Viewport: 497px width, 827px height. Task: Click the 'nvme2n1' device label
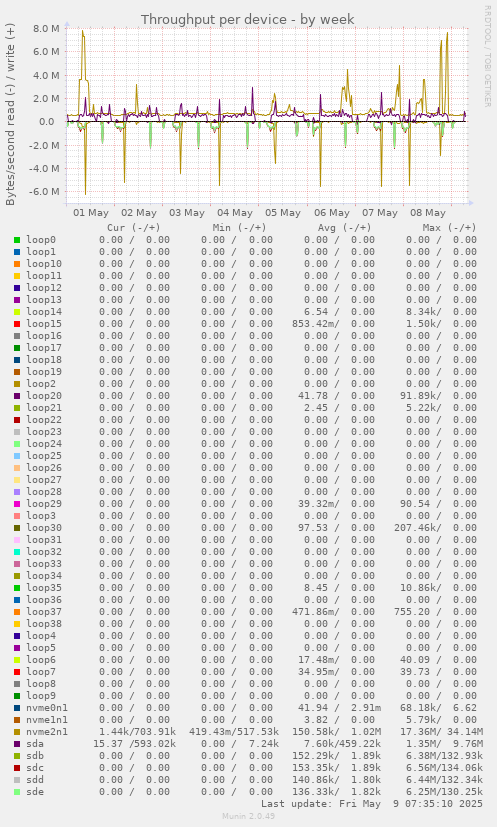pyautogui.click(x=47, y=732)
